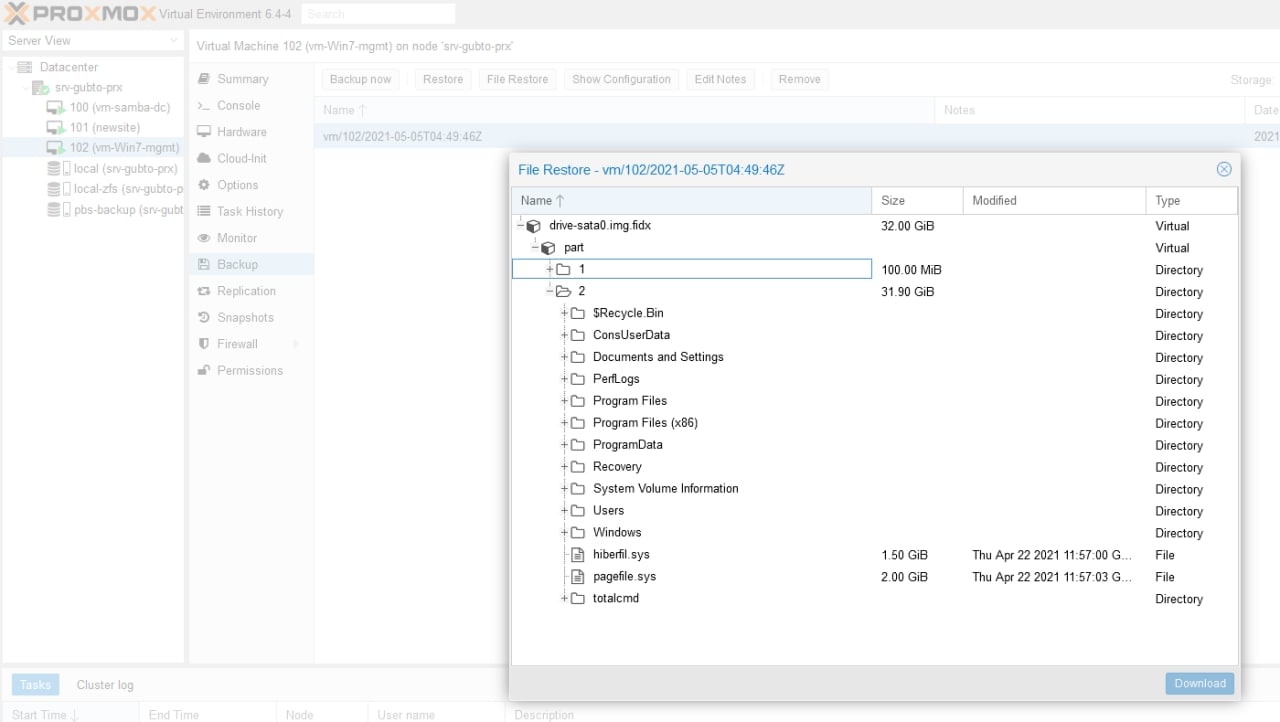1280x722 pixels.
Task: Switch to the Tasks tab
Action: point(35,685)
